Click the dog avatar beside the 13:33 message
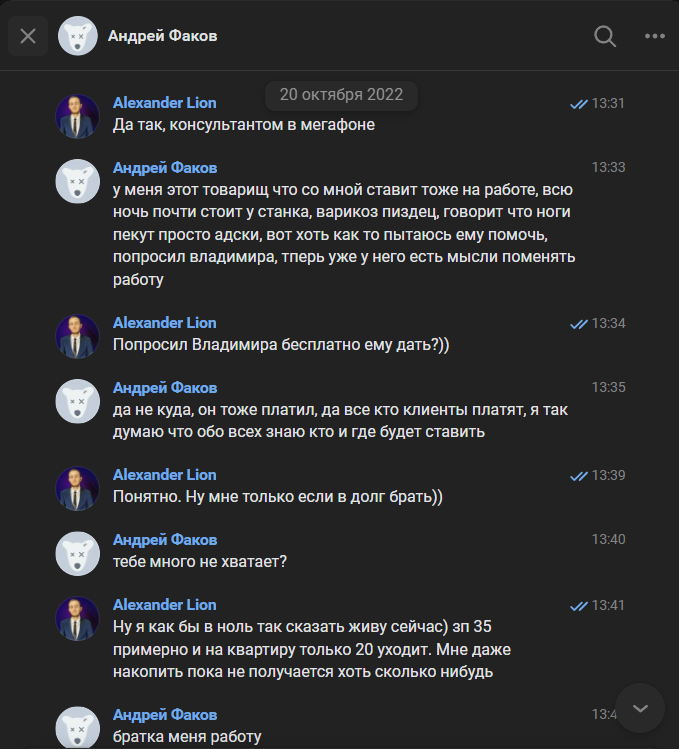This screenshot has width=679, height=749. (x=77, y=181)
